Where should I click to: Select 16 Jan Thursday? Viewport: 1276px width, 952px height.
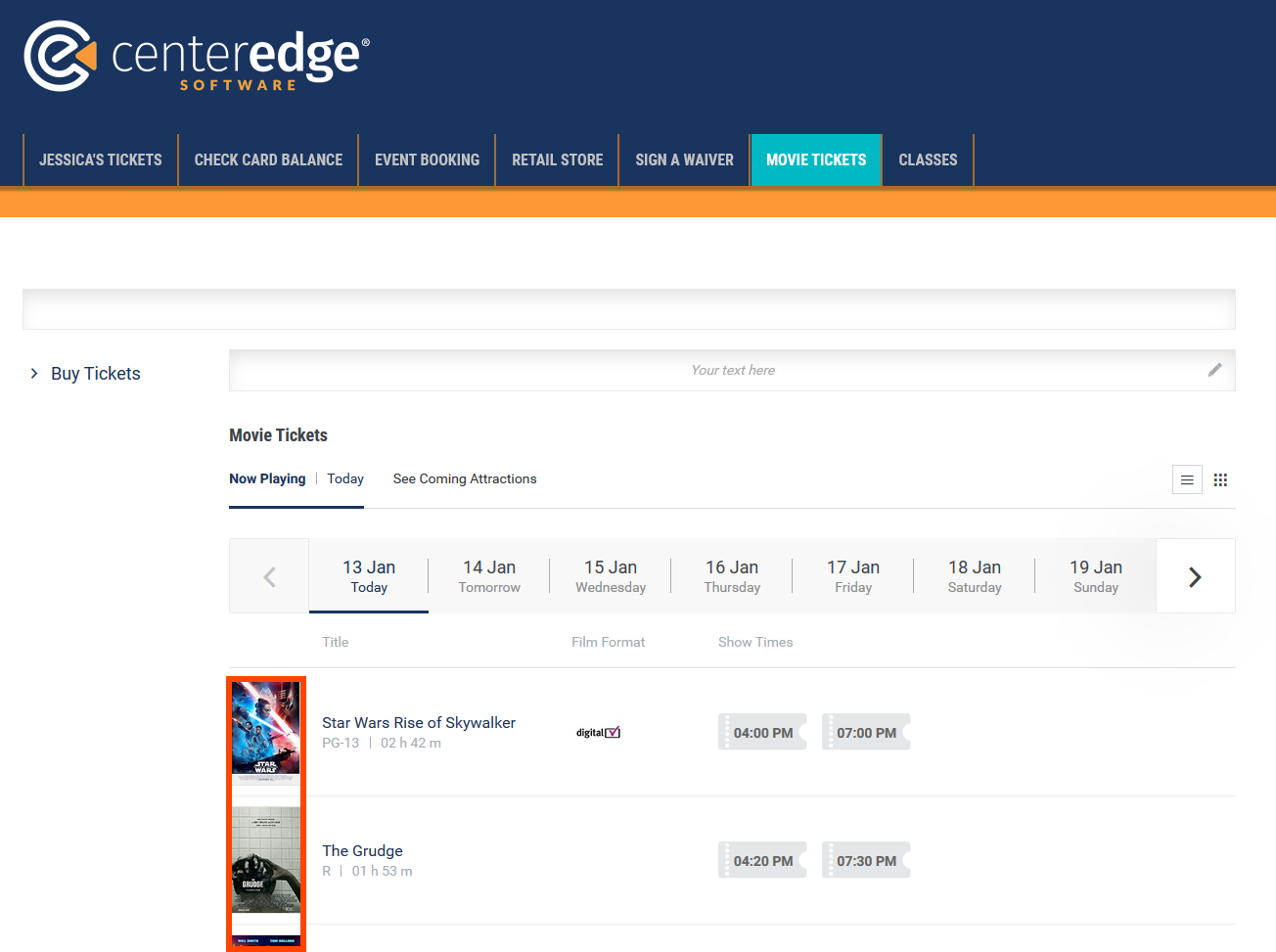click(x=732, y=576)
